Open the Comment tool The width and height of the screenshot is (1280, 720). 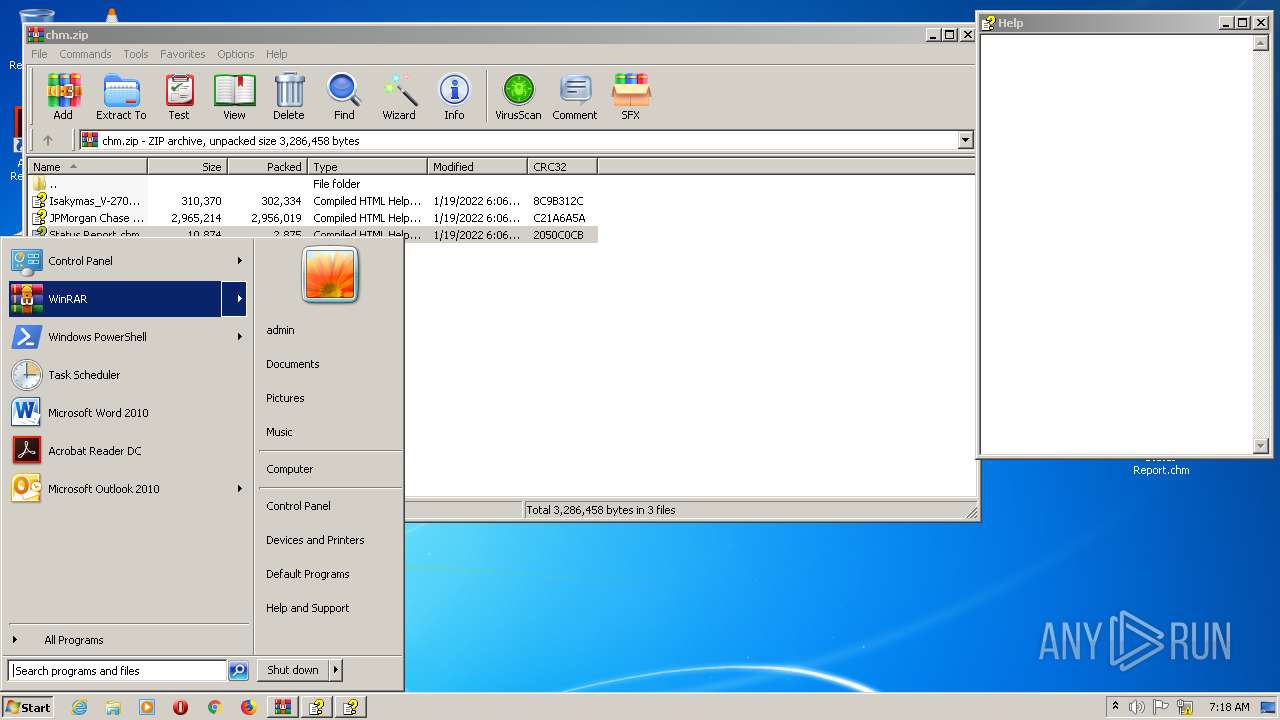coord(575,97)
